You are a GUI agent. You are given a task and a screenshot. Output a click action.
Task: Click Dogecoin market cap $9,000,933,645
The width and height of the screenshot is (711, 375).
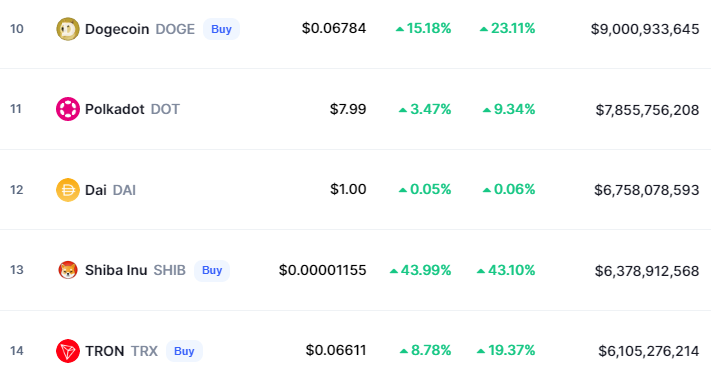coord(645,29)
